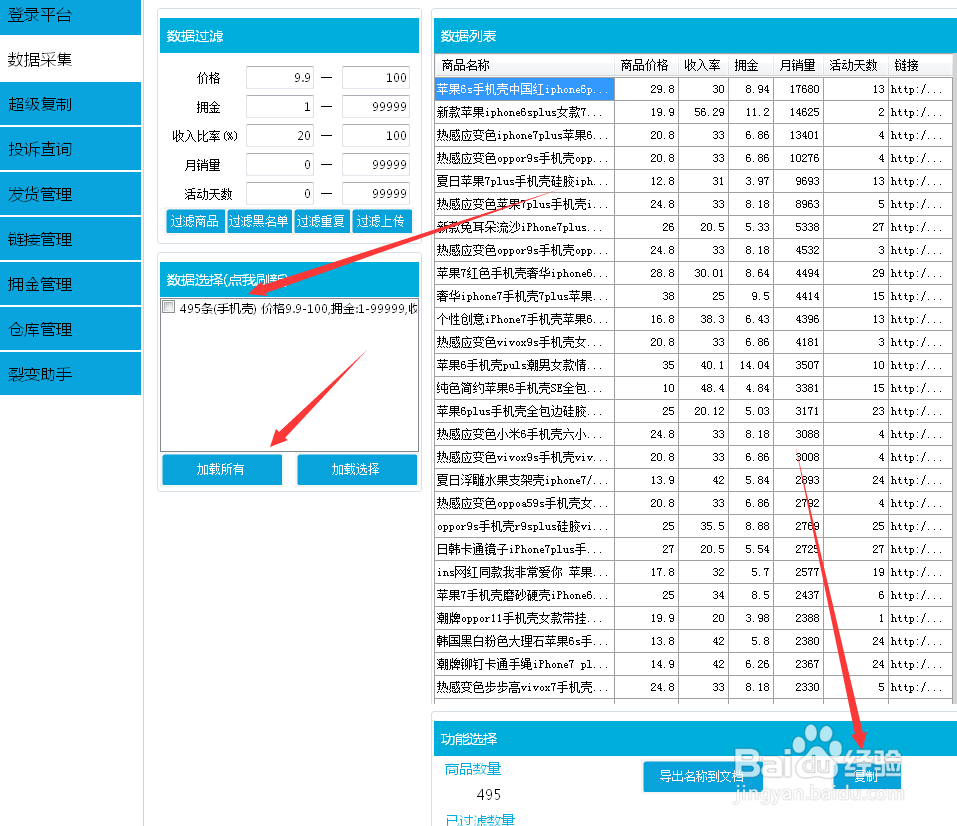957x826 pixels.
Task: Click the 商品数量 label
Action: coord(473,769)
